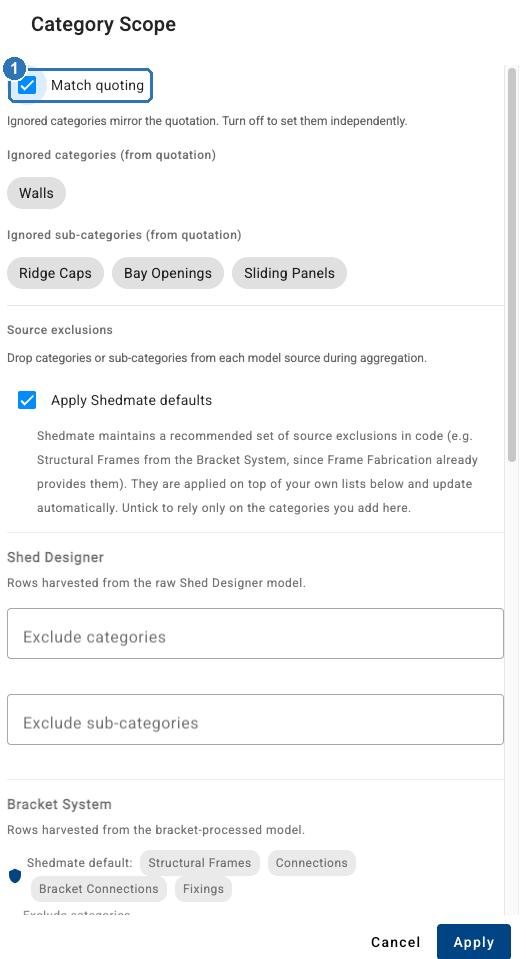The image size is (526, 959).
Task: Focus the Exclude categories field under Shed Designer
Action: tap(255, 634)
